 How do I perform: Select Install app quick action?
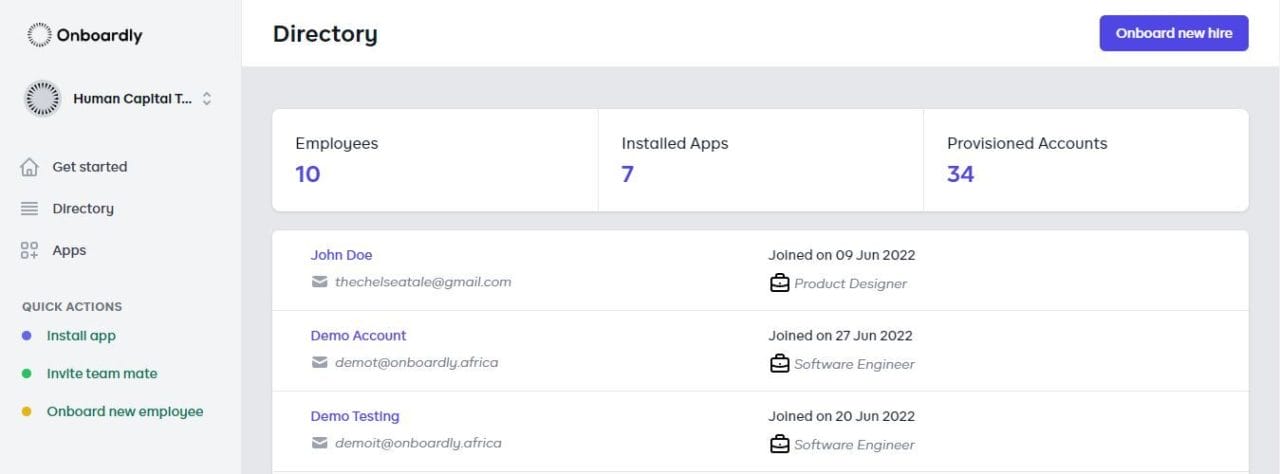point(81,336)
